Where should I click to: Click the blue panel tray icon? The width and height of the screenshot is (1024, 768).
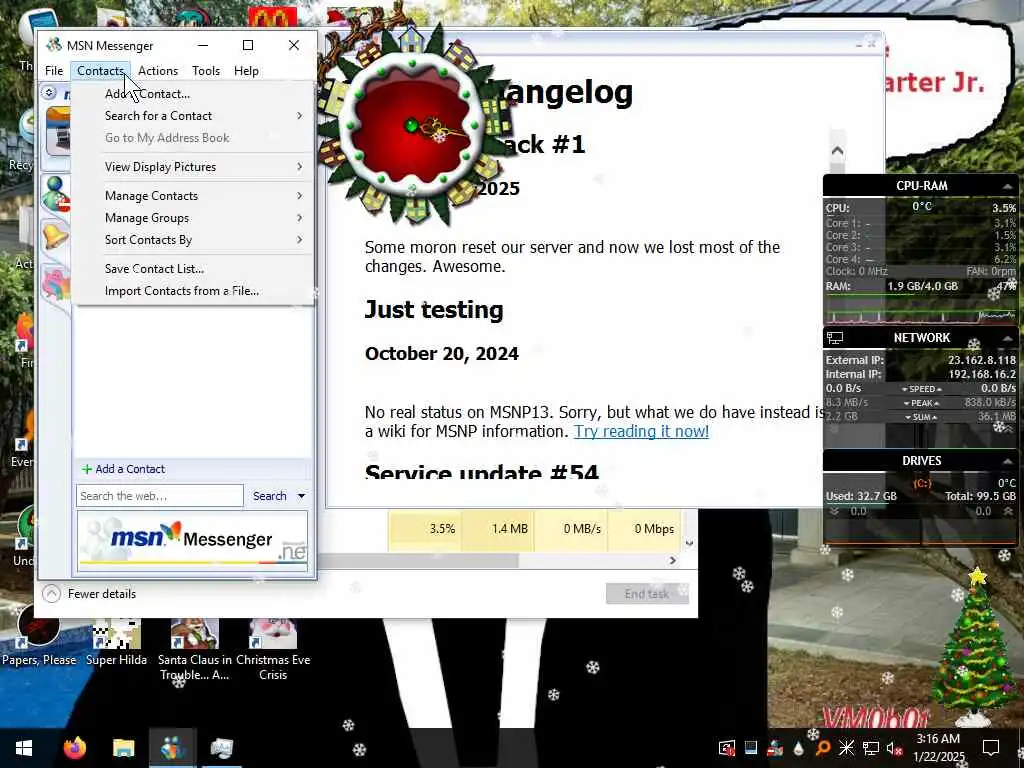tap(751, 748)
